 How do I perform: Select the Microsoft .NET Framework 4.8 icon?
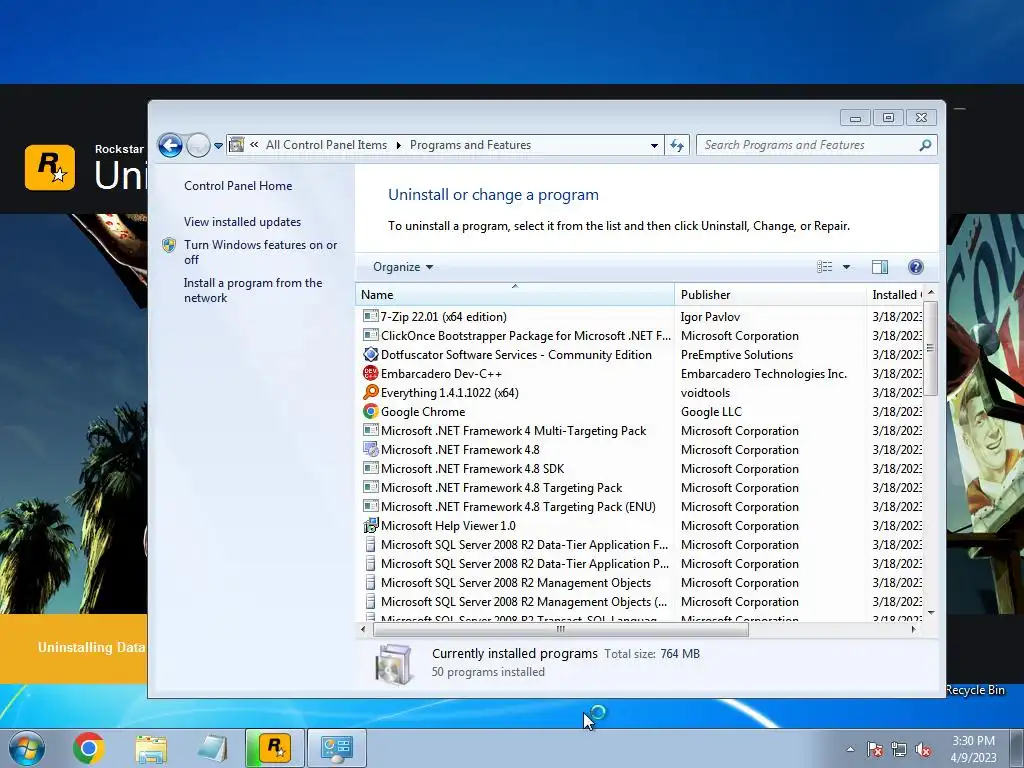click(x=370, y=449)
